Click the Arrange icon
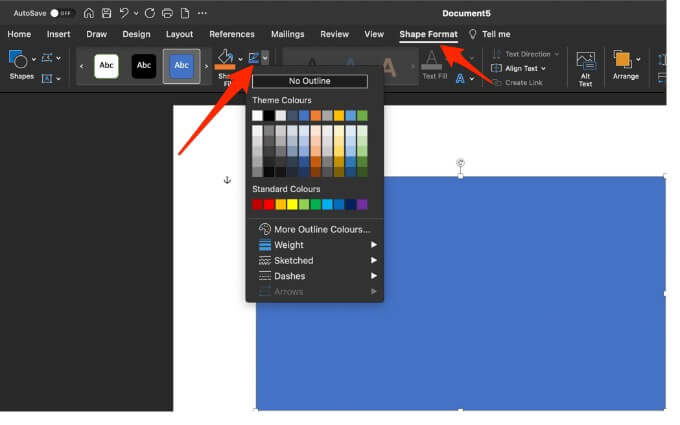Viewport: 680px width, 425px height. [x=622, y=59]
